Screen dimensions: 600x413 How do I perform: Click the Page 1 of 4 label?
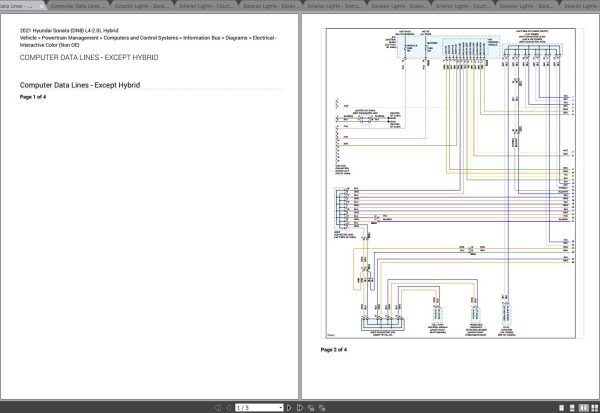coord(33,97)
